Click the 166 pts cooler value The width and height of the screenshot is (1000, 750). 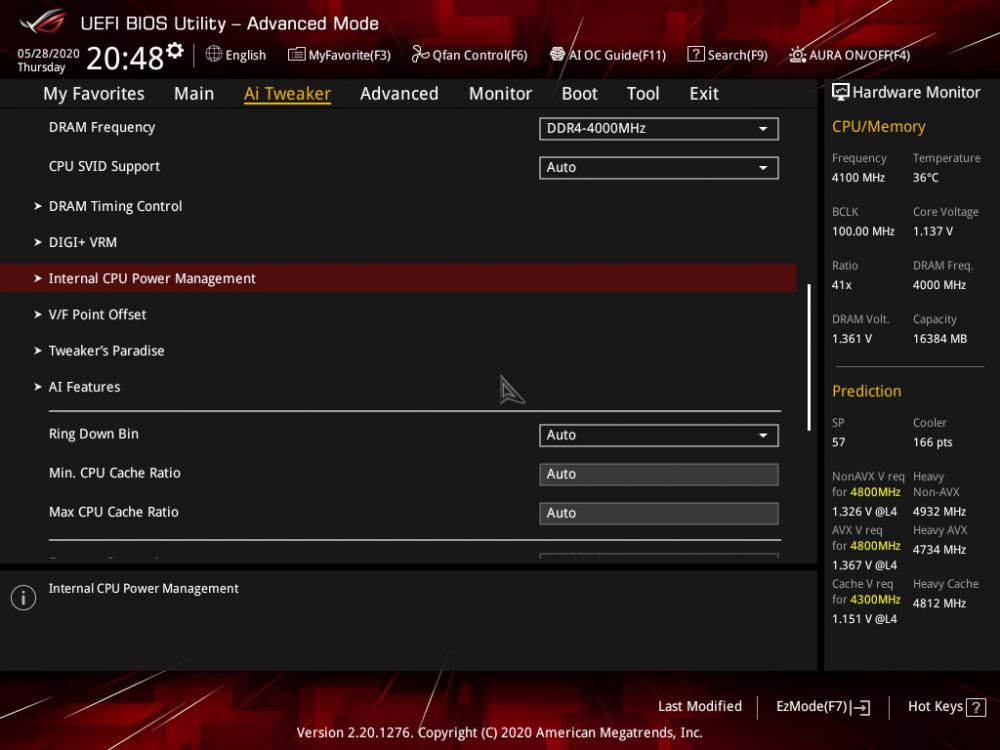click(x=932, y=443)
